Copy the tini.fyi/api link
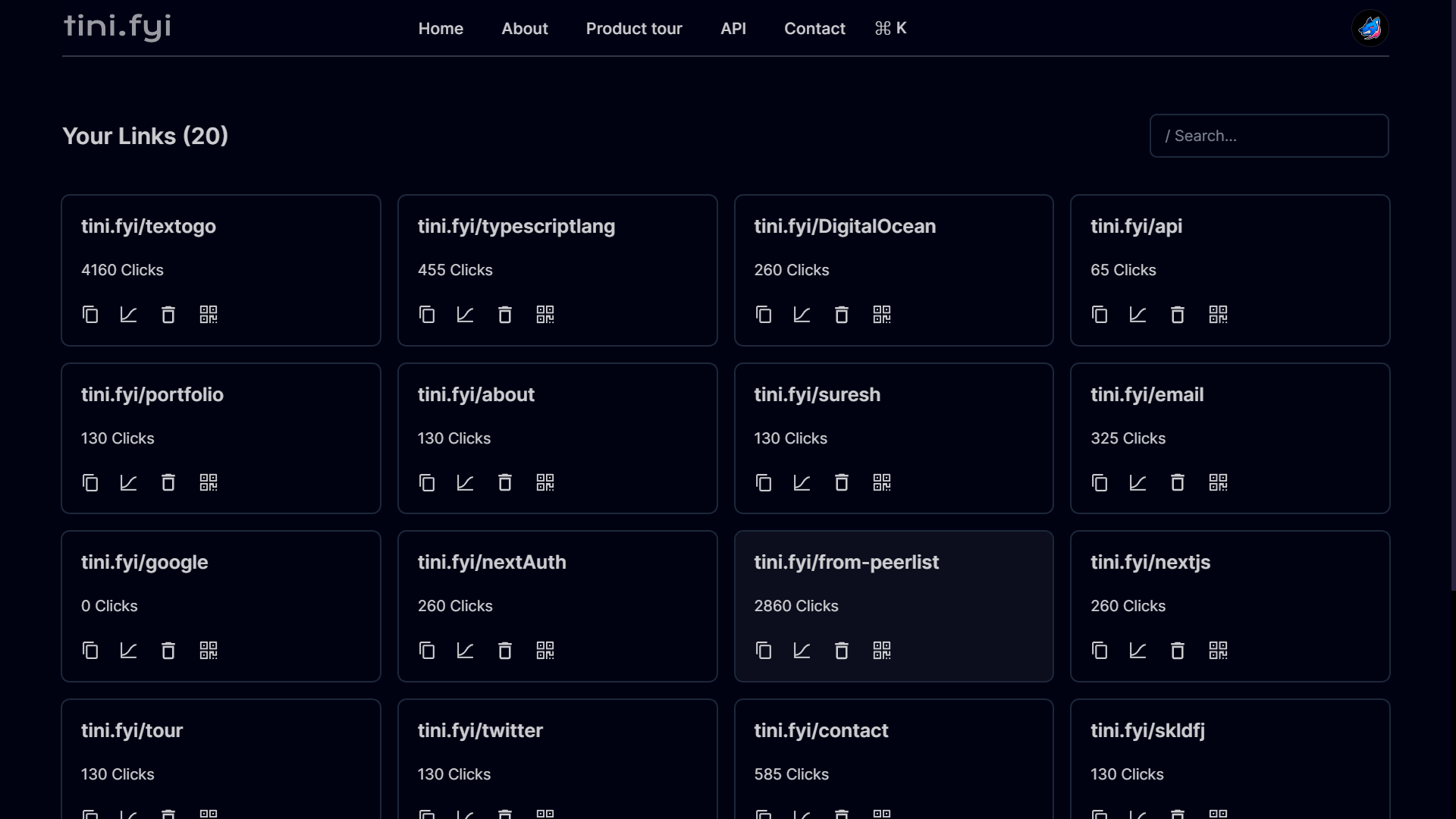Image resolution: width=1456 pixels, height=819 pixels. pos(1100,315)
